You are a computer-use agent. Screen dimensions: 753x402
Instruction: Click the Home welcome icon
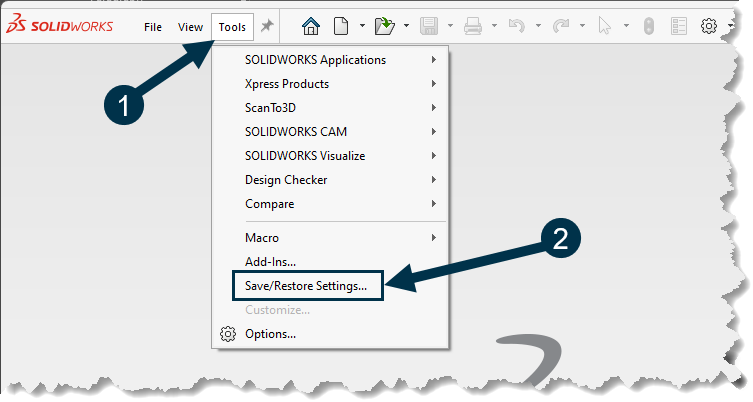pyautogui.click(x=311, y=26)
